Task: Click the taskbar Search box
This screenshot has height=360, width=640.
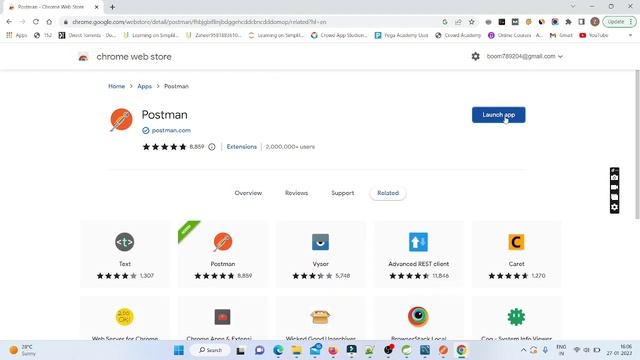Action: click(210, 350)
